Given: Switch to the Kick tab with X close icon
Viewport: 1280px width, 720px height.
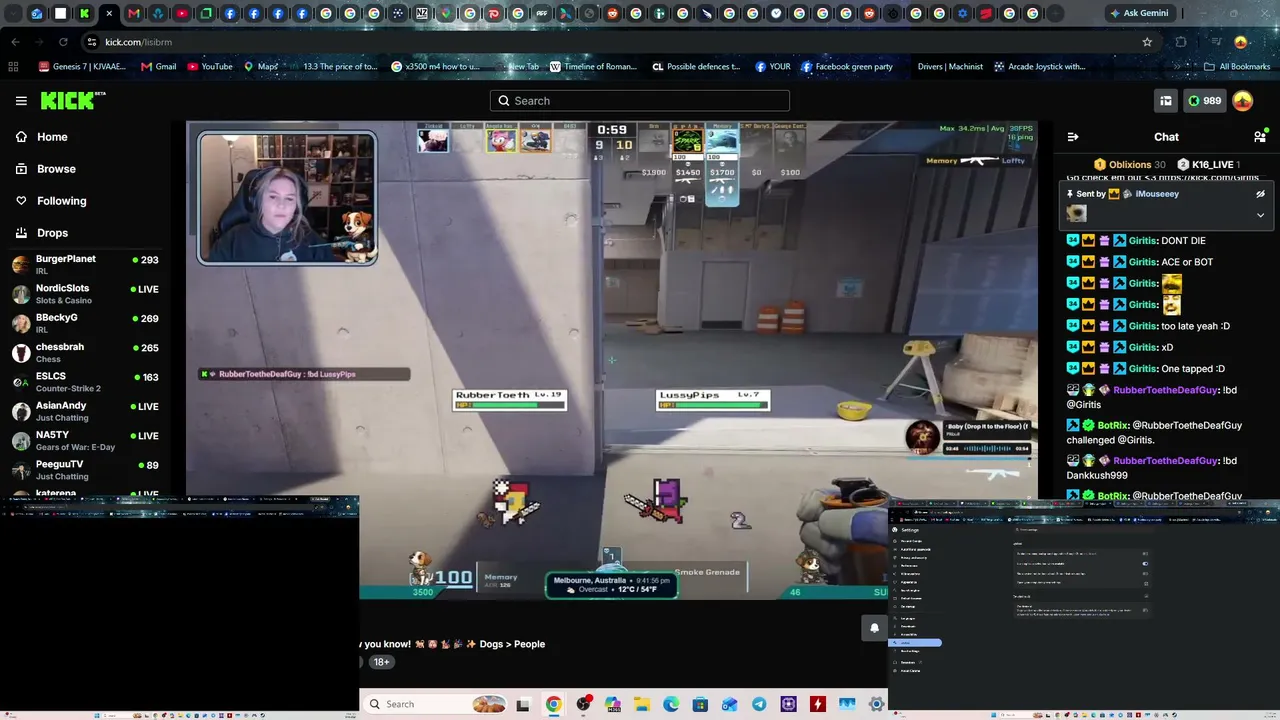Looking at the screenshot, I should click(x=109, y=14).
